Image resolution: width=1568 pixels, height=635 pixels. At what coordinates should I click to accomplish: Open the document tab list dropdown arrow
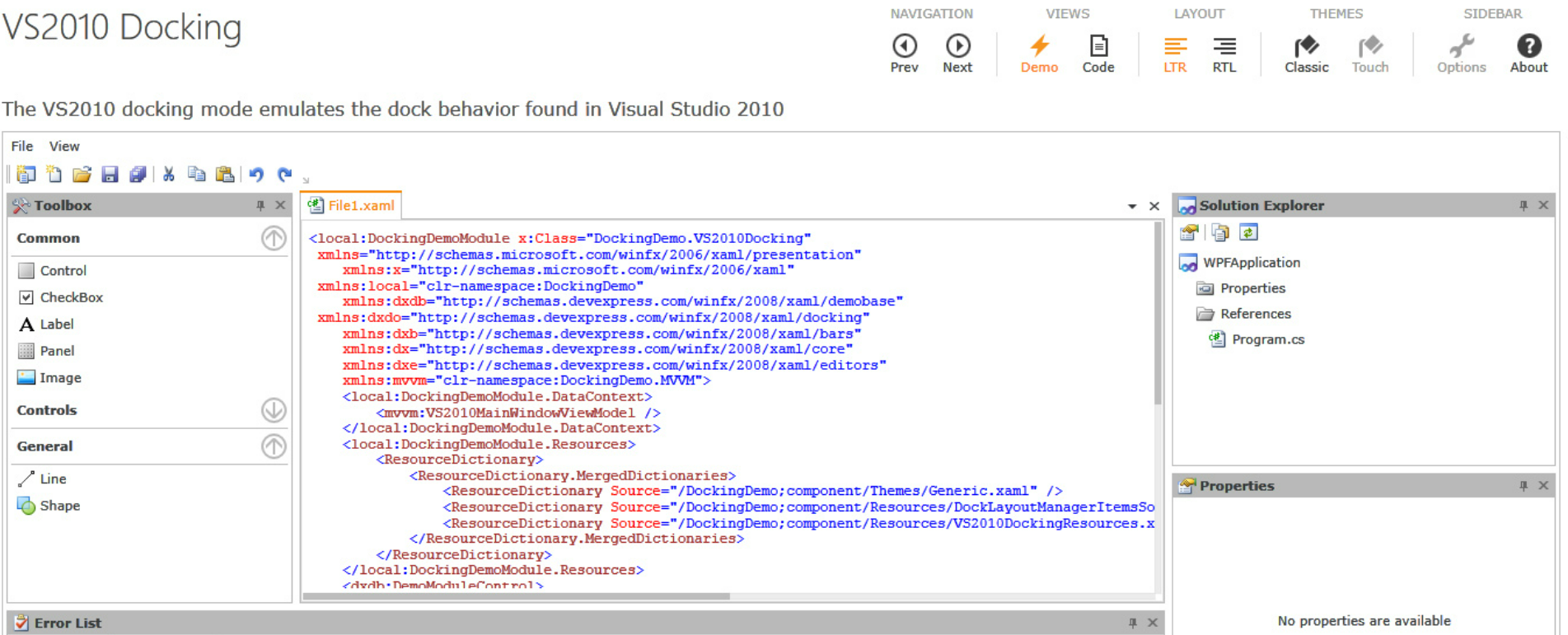[x=1132, y=207]
